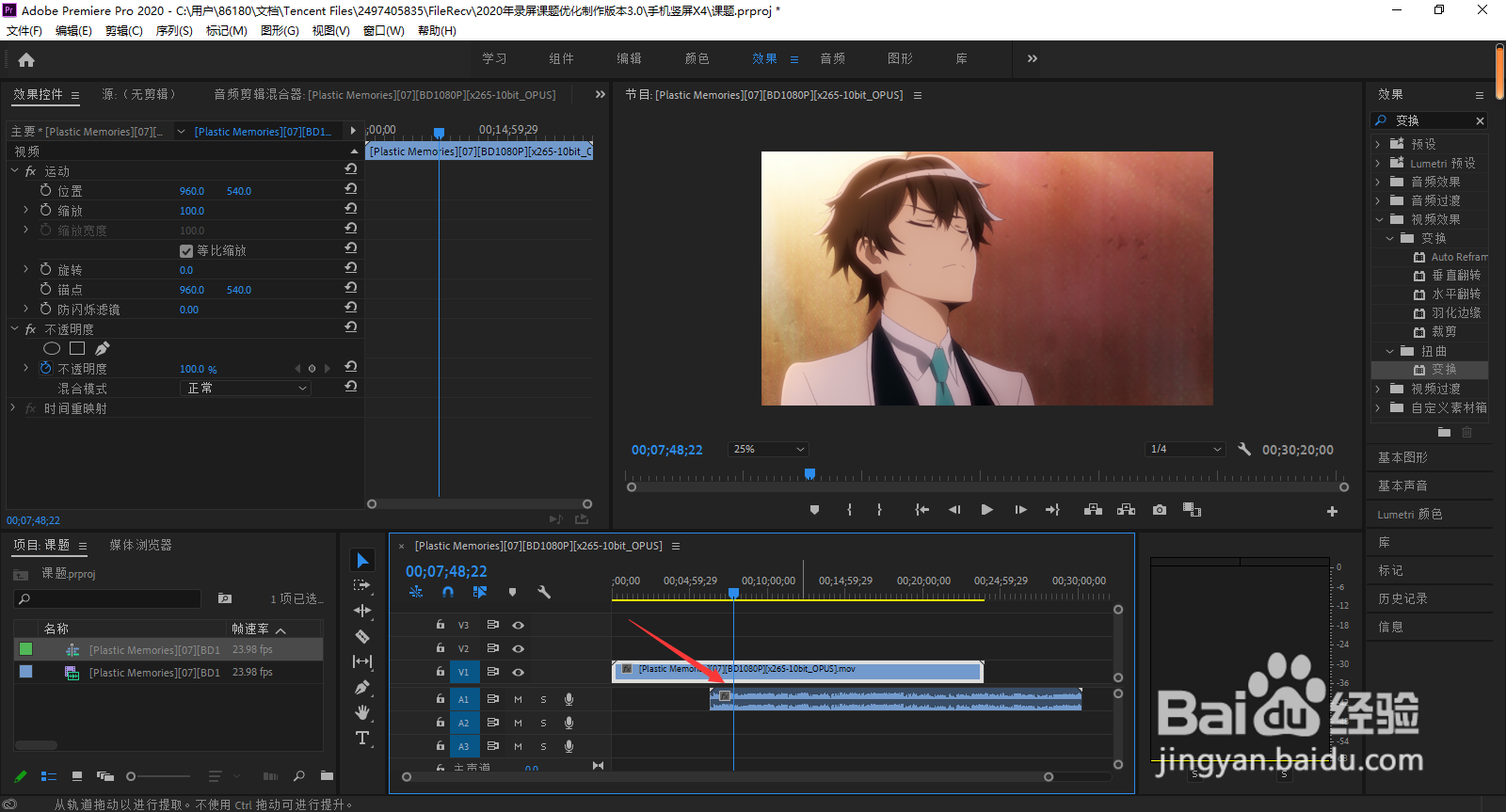1506x812 pixels.
Task: Expand the Time Remapping effect
Action: click(x=13, y=407)
